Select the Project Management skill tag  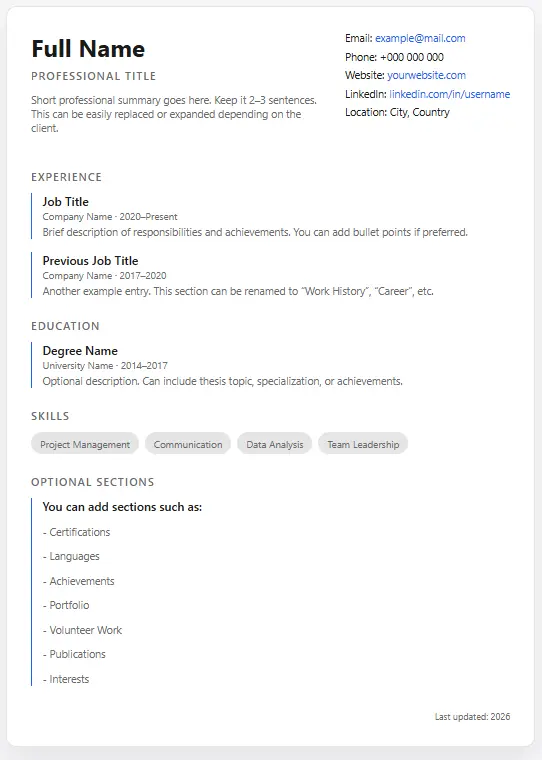[x=85, y=444]
